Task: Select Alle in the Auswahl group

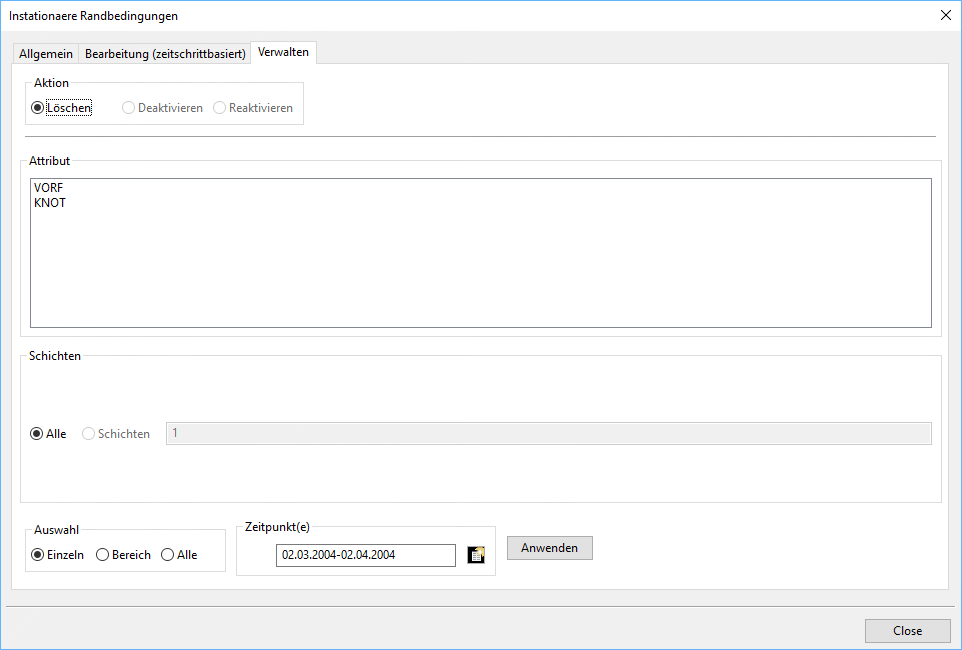Action: [168, 555]
